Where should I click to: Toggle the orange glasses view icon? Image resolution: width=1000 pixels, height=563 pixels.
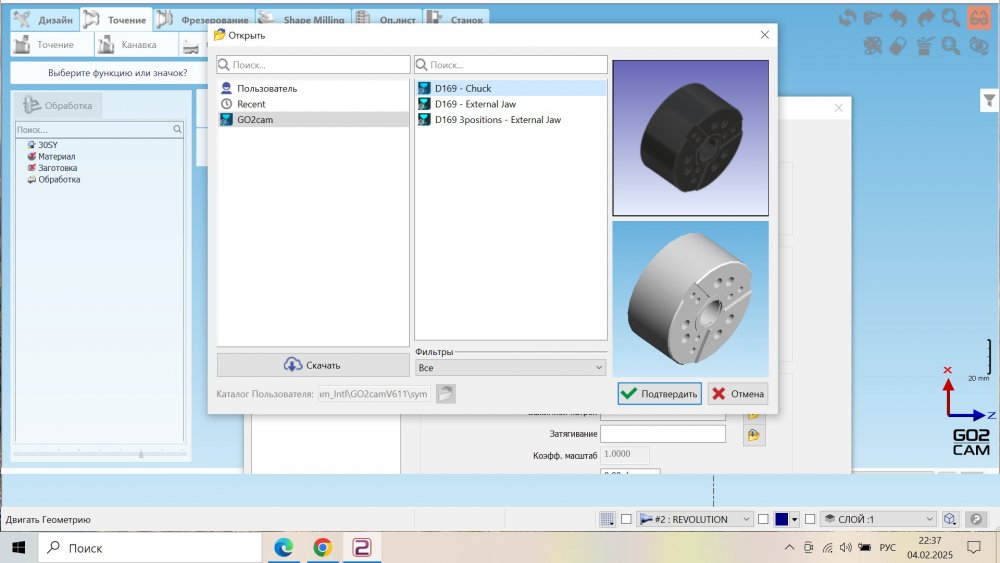978,18
